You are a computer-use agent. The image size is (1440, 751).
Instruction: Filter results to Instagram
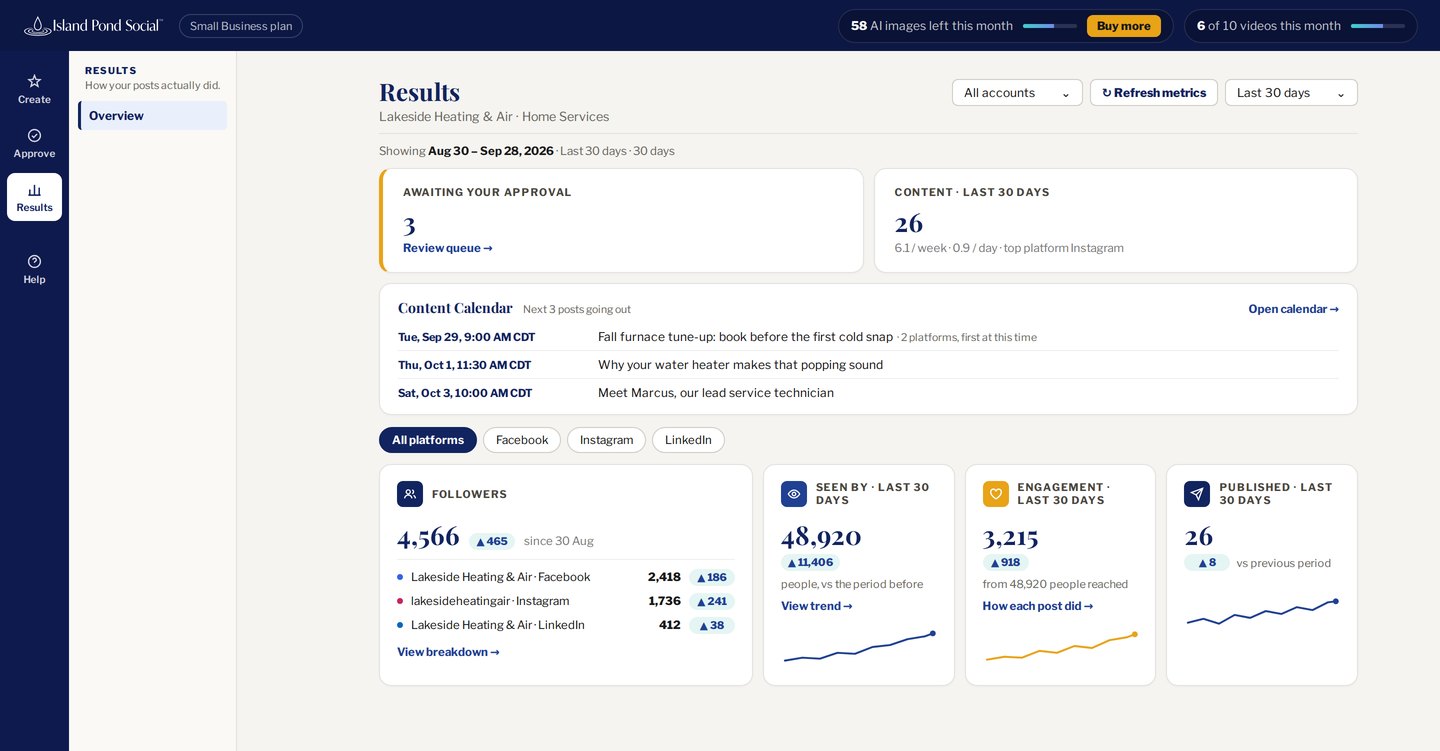pos(606,440)
